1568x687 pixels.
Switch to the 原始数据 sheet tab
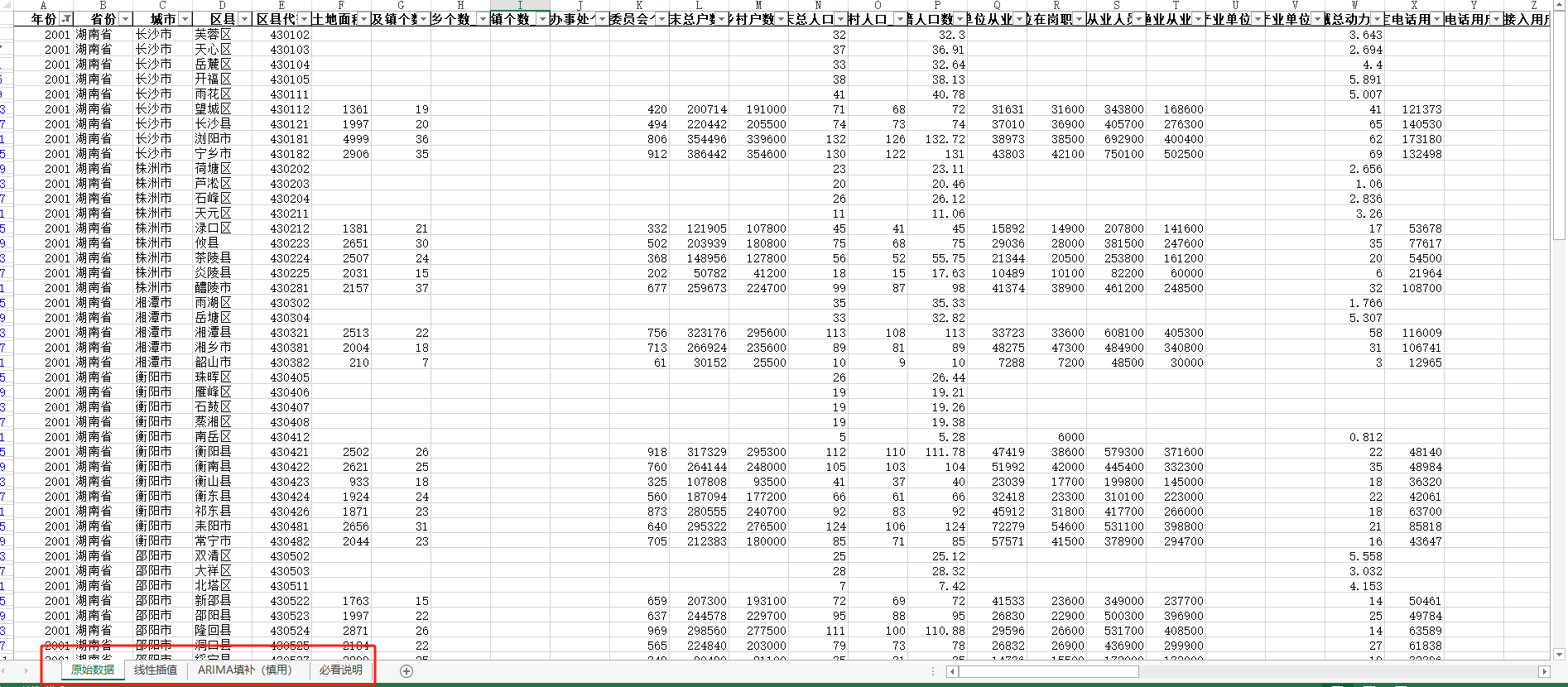pyautogui.click(x=93, y=670)
